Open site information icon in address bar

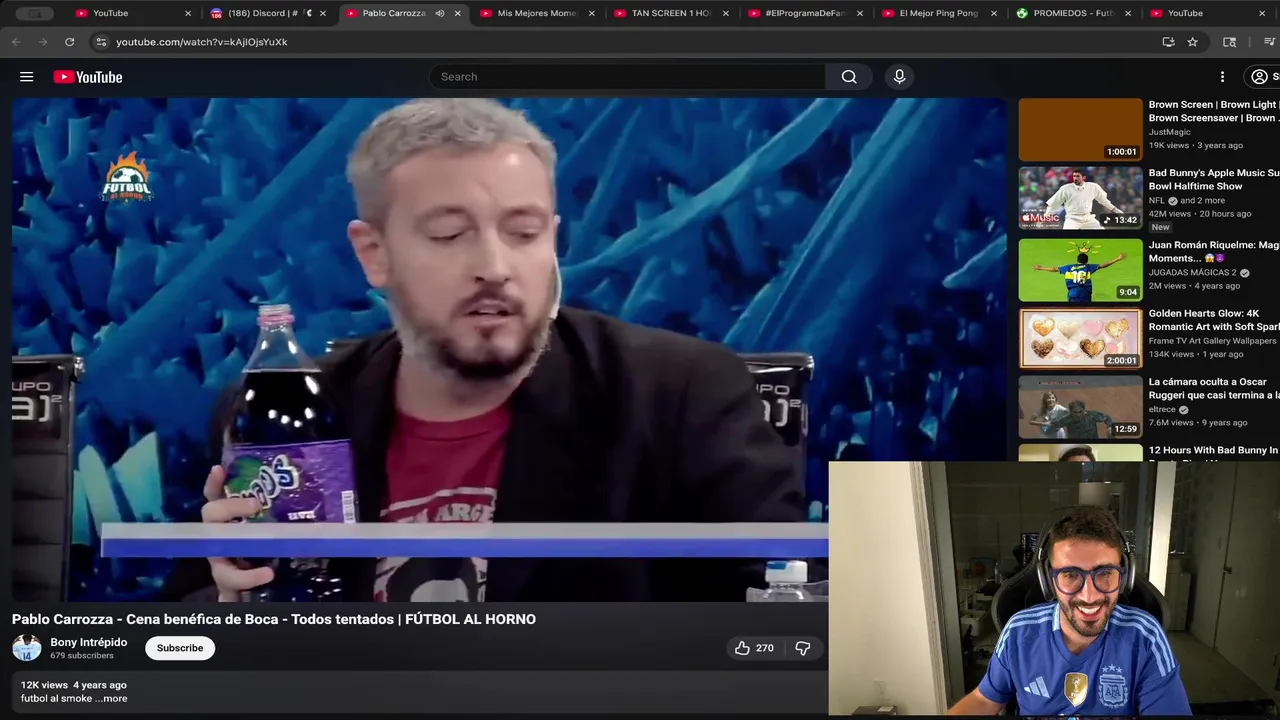100,42
